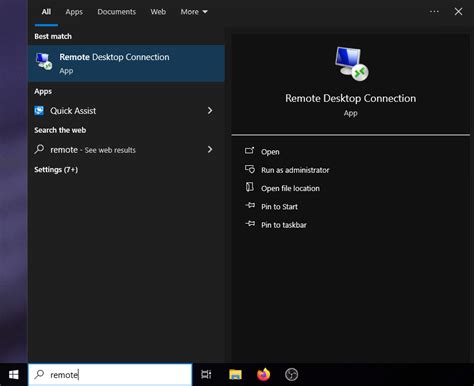Choose Pin to taskbar

284,225
